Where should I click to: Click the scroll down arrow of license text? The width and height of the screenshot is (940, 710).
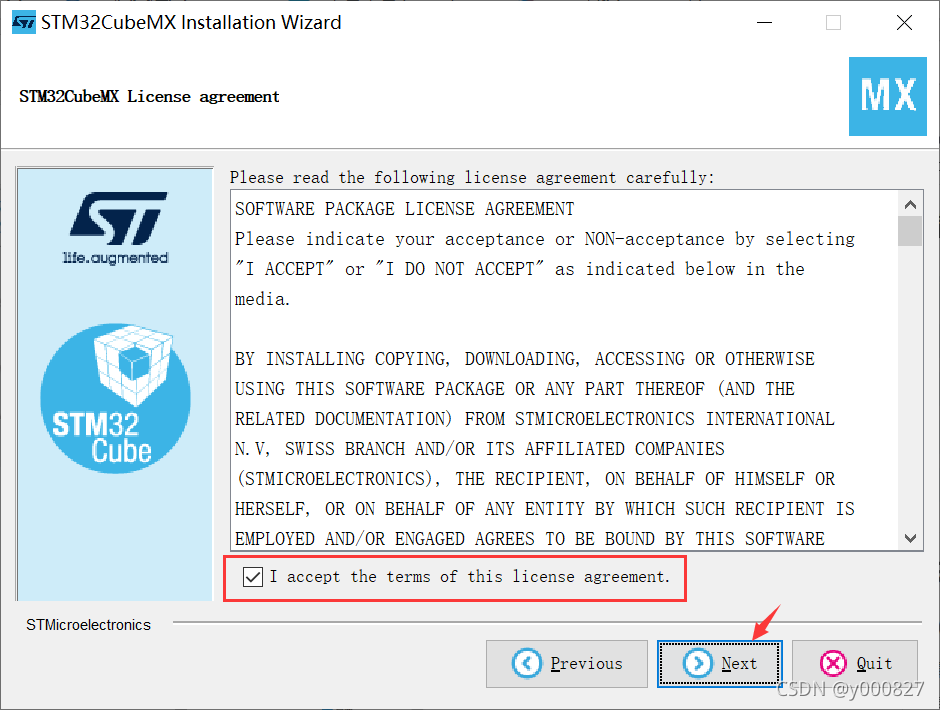pos(910,538)
